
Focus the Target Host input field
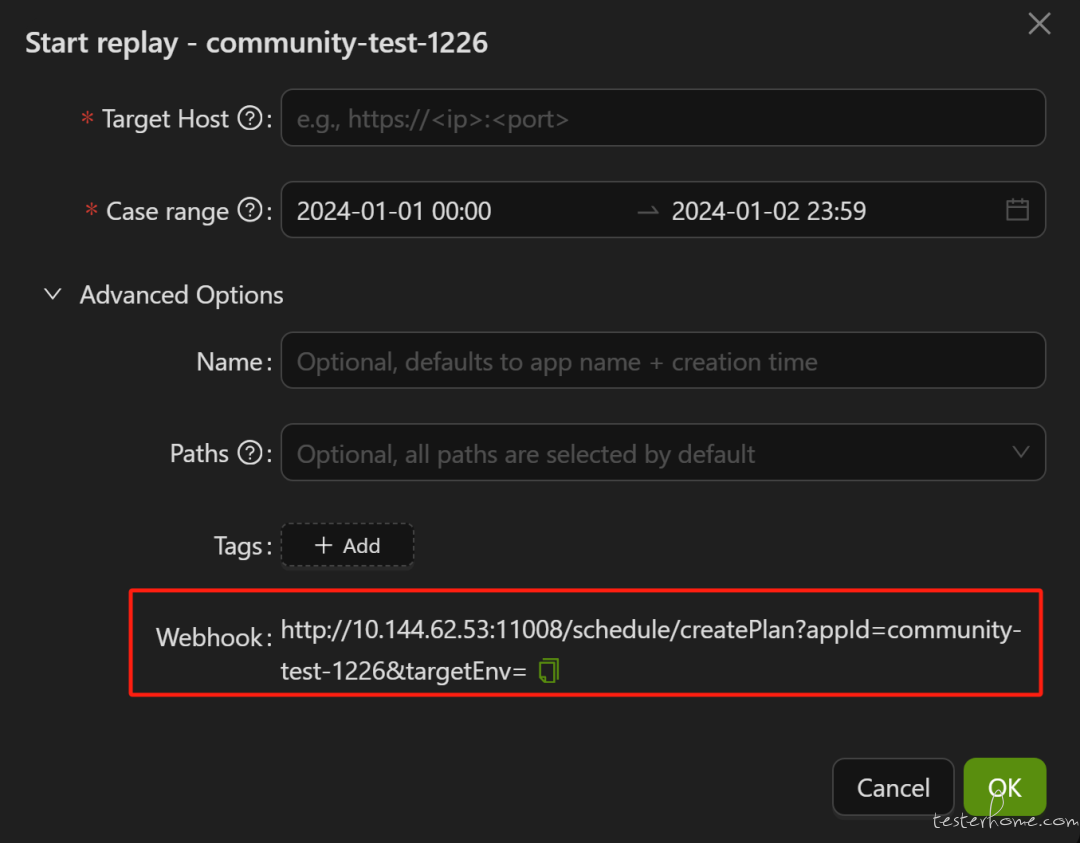[x=663, y=118]
